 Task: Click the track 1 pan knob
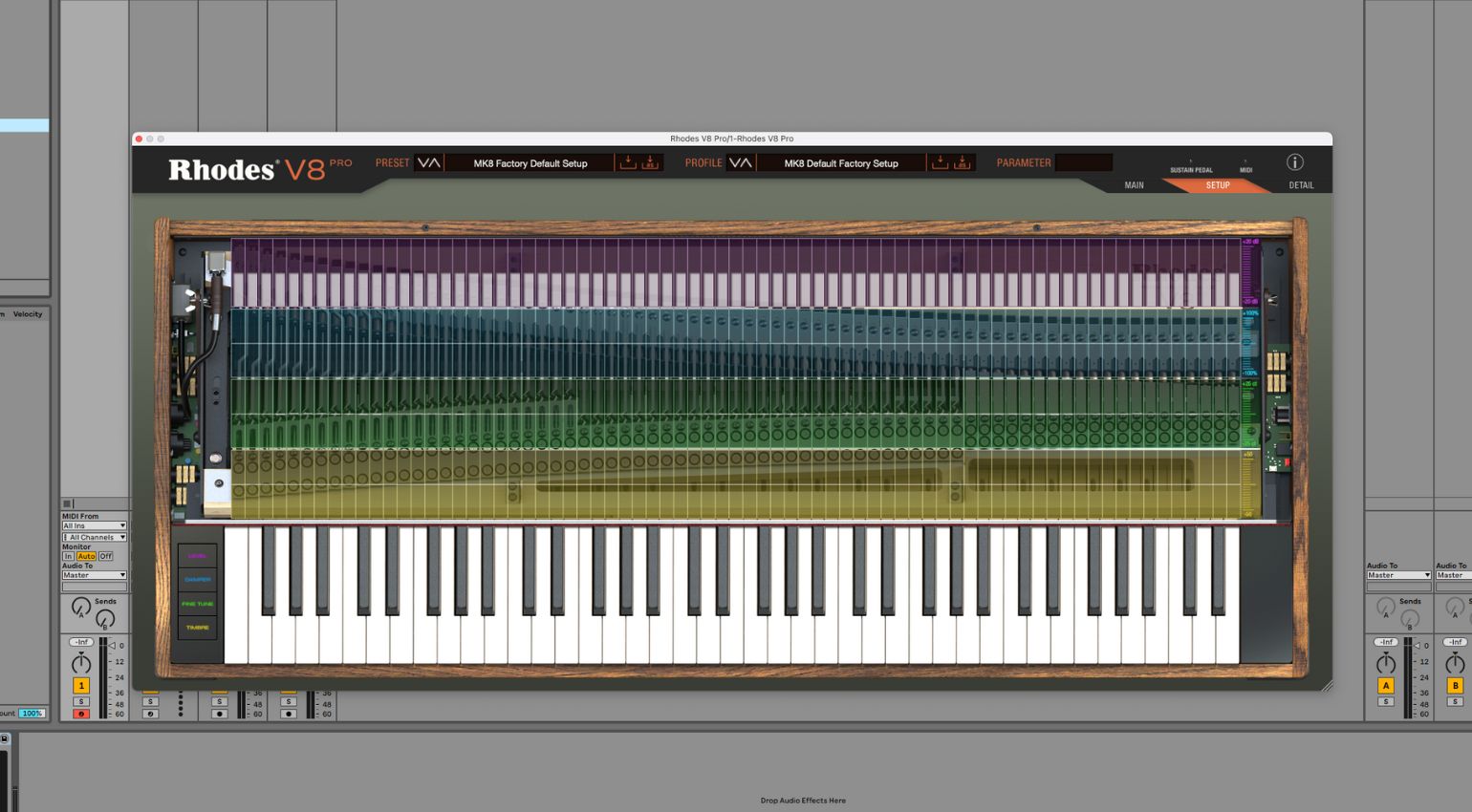pos(81,664)
